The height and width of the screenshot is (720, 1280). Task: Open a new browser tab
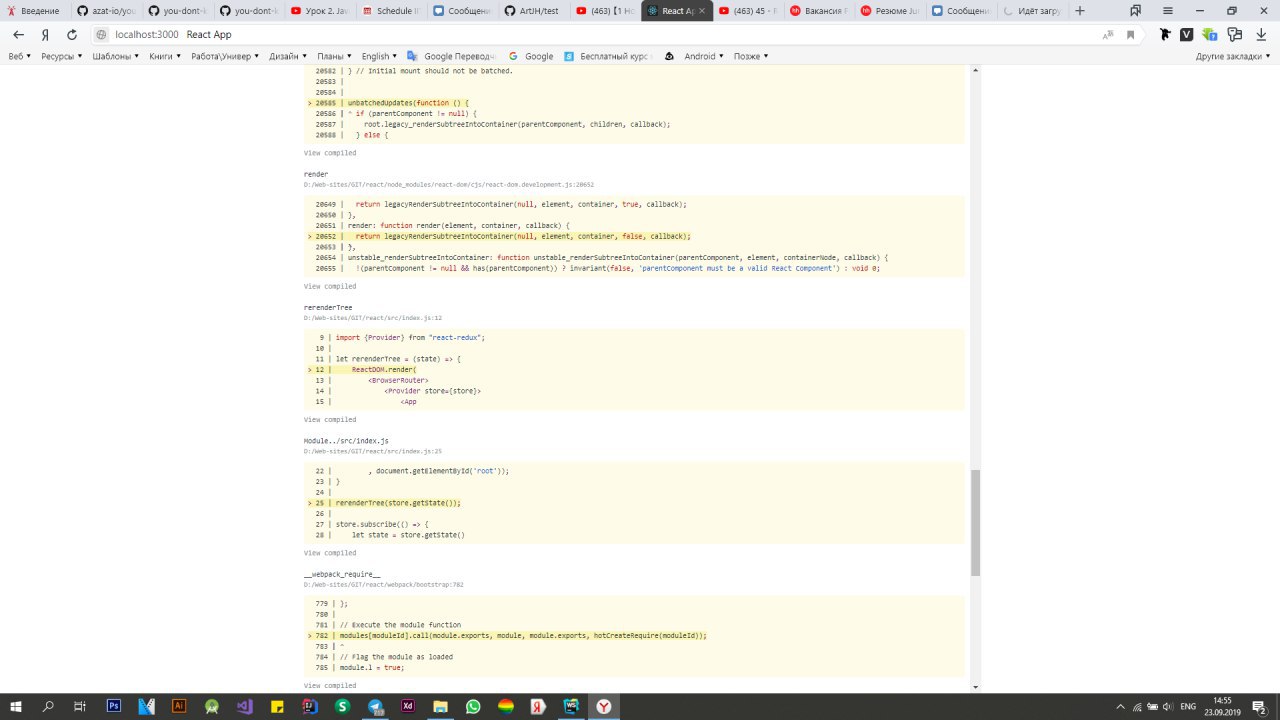pos(1079,11)
